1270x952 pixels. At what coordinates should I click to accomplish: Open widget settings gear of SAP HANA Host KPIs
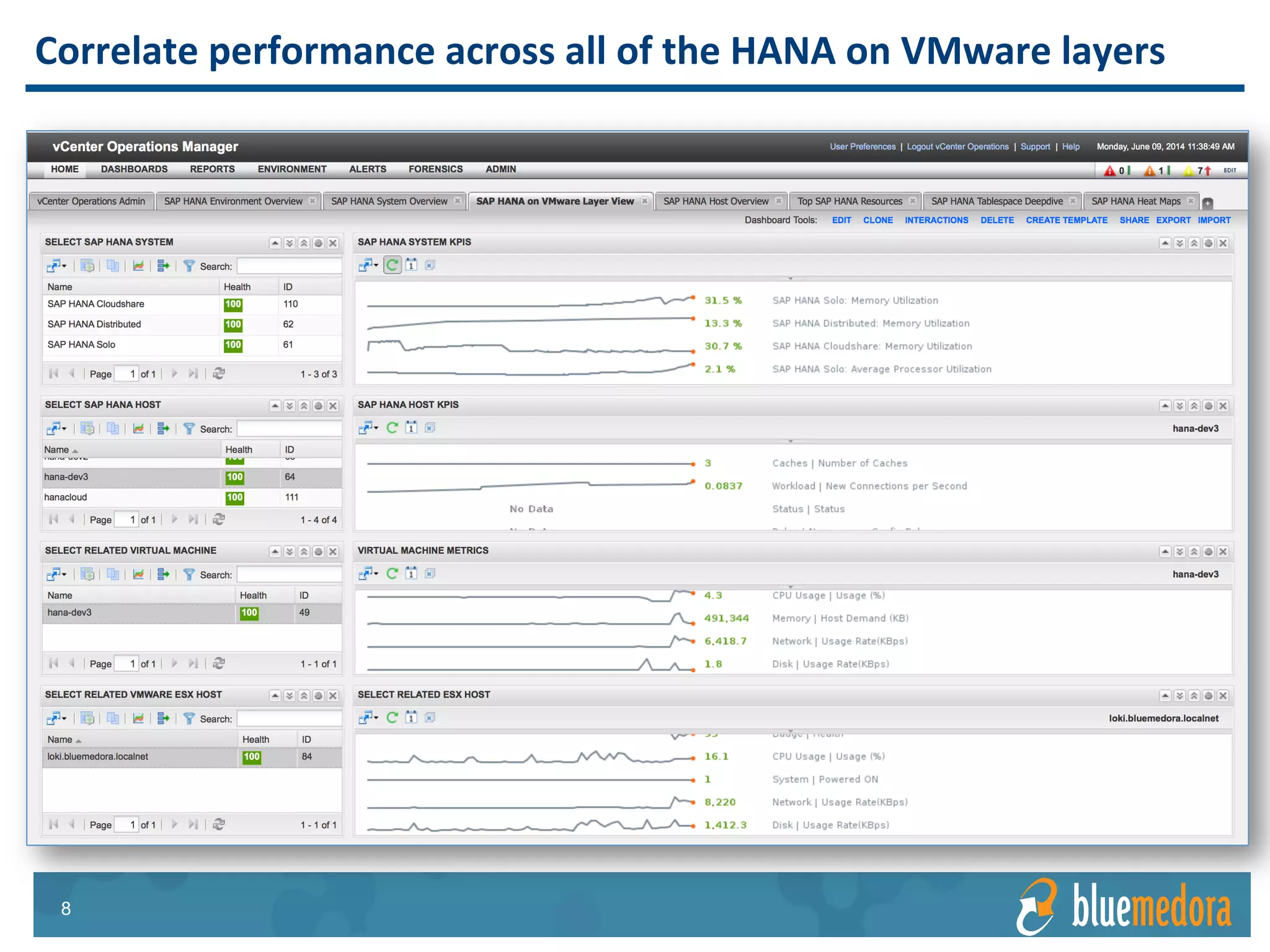click(x=1208, y=406)
